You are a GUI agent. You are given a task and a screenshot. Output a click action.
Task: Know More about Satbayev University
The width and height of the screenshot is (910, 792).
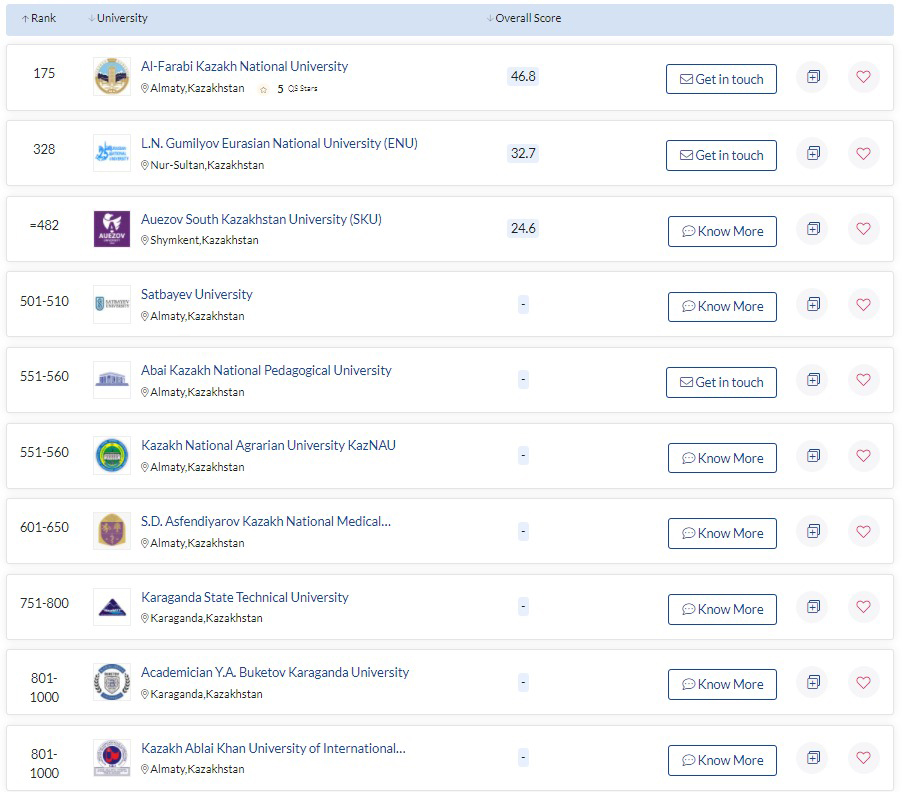pyautogui.click(x=723, y=307)
